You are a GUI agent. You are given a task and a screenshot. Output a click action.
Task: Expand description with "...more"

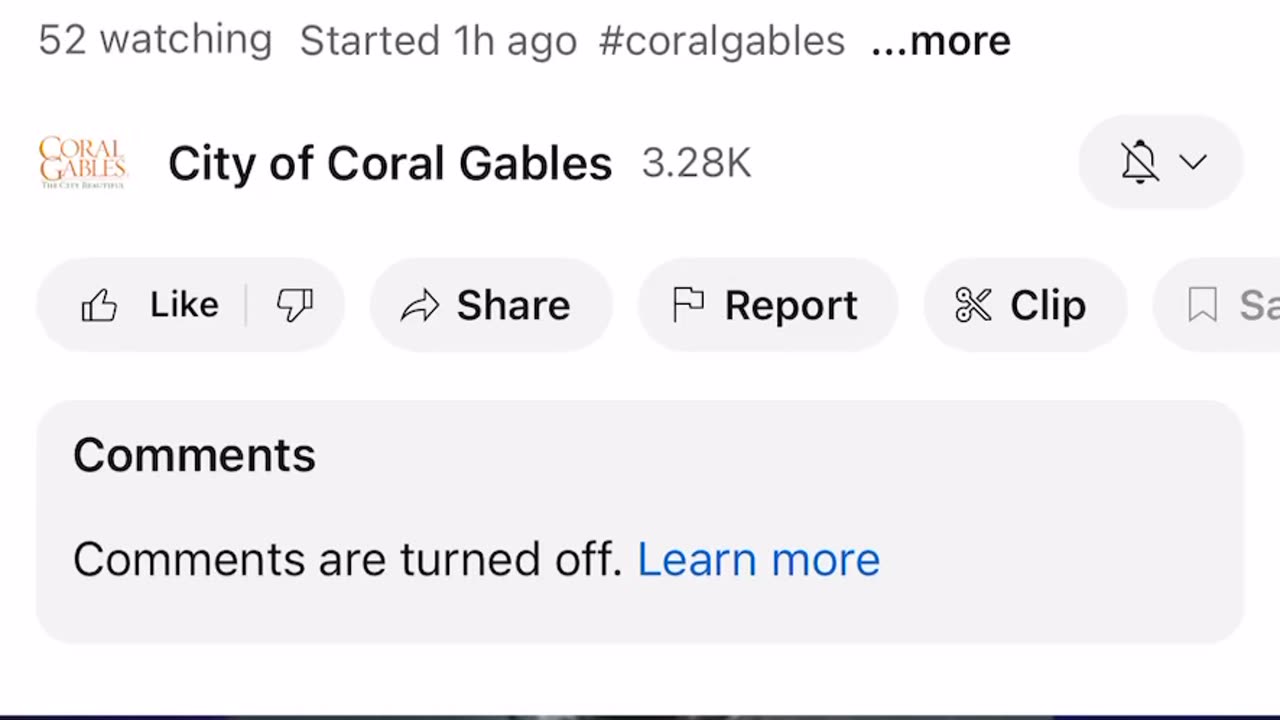pos(941,41)
